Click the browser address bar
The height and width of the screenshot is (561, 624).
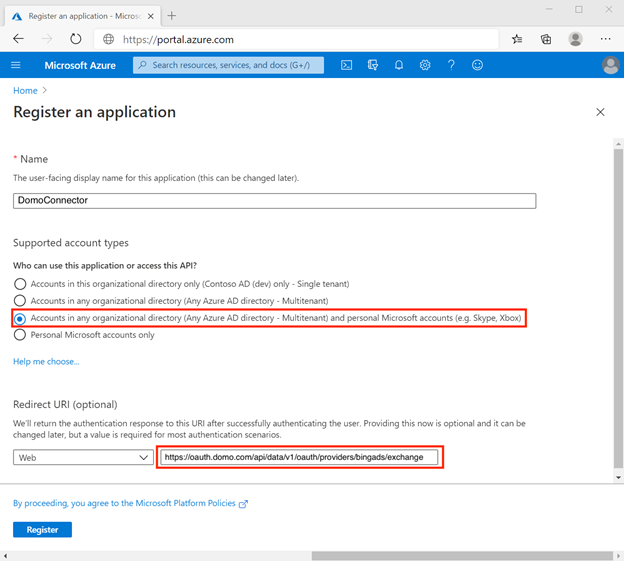tap(296, 39)
